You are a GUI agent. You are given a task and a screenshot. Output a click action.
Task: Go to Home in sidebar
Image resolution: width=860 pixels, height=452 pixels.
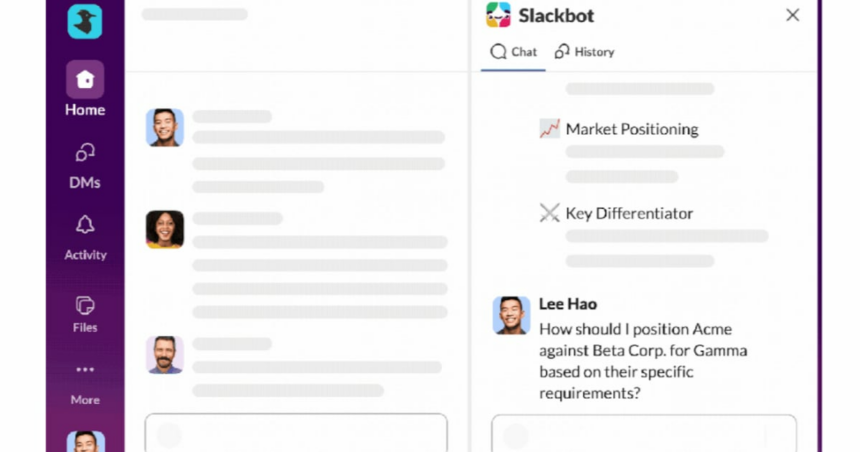(85, 80)
